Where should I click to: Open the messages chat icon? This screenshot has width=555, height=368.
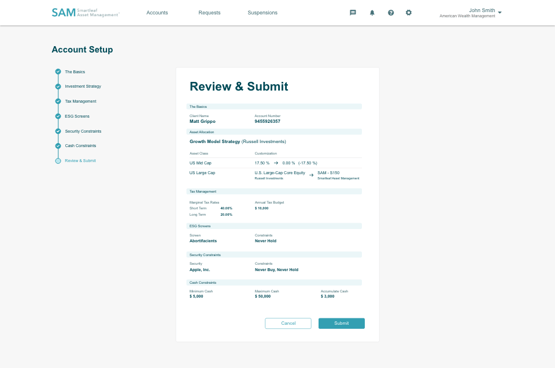click(353, 13)
